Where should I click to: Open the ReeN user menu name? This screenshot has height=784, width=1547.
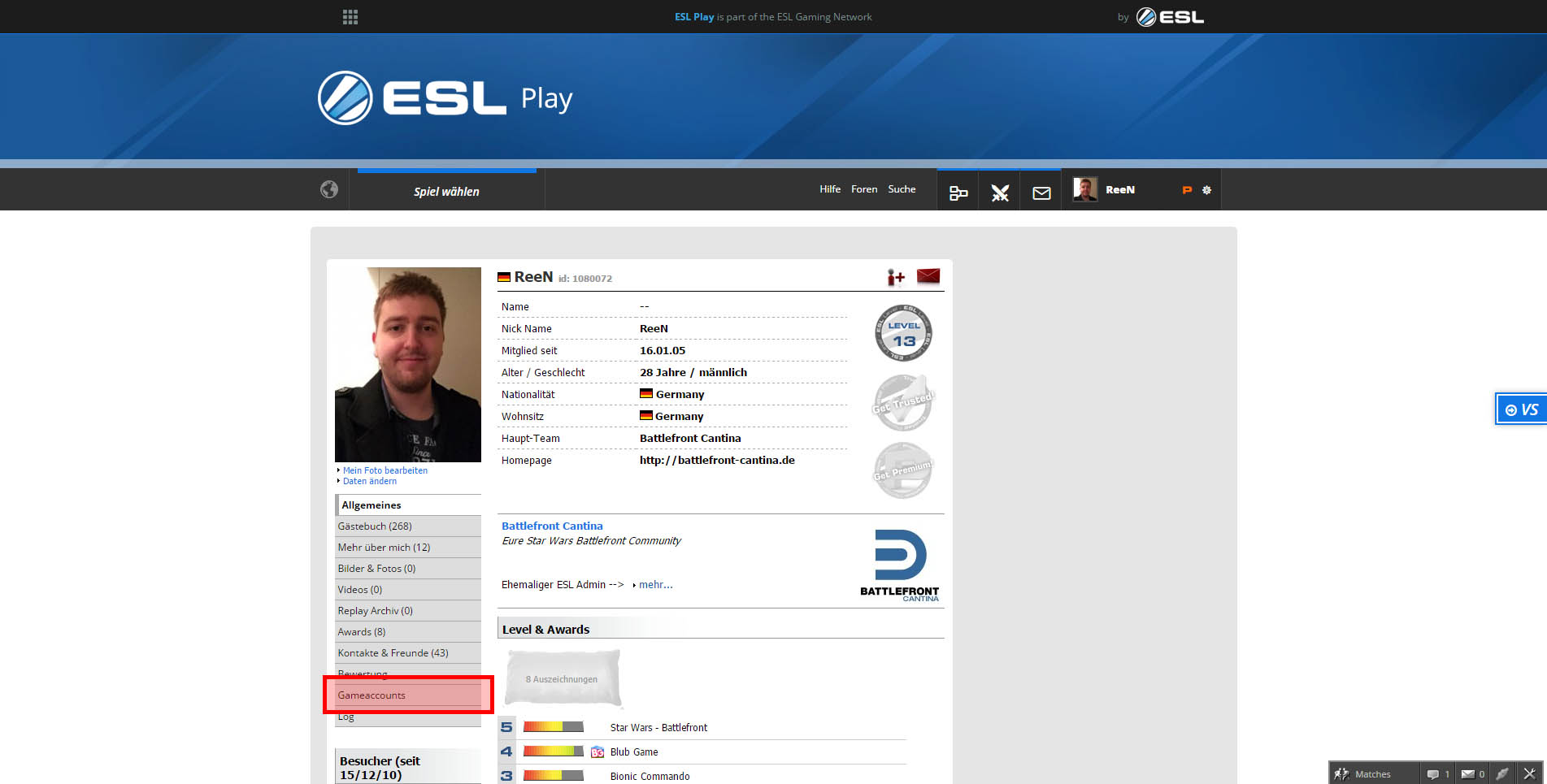1120,190
